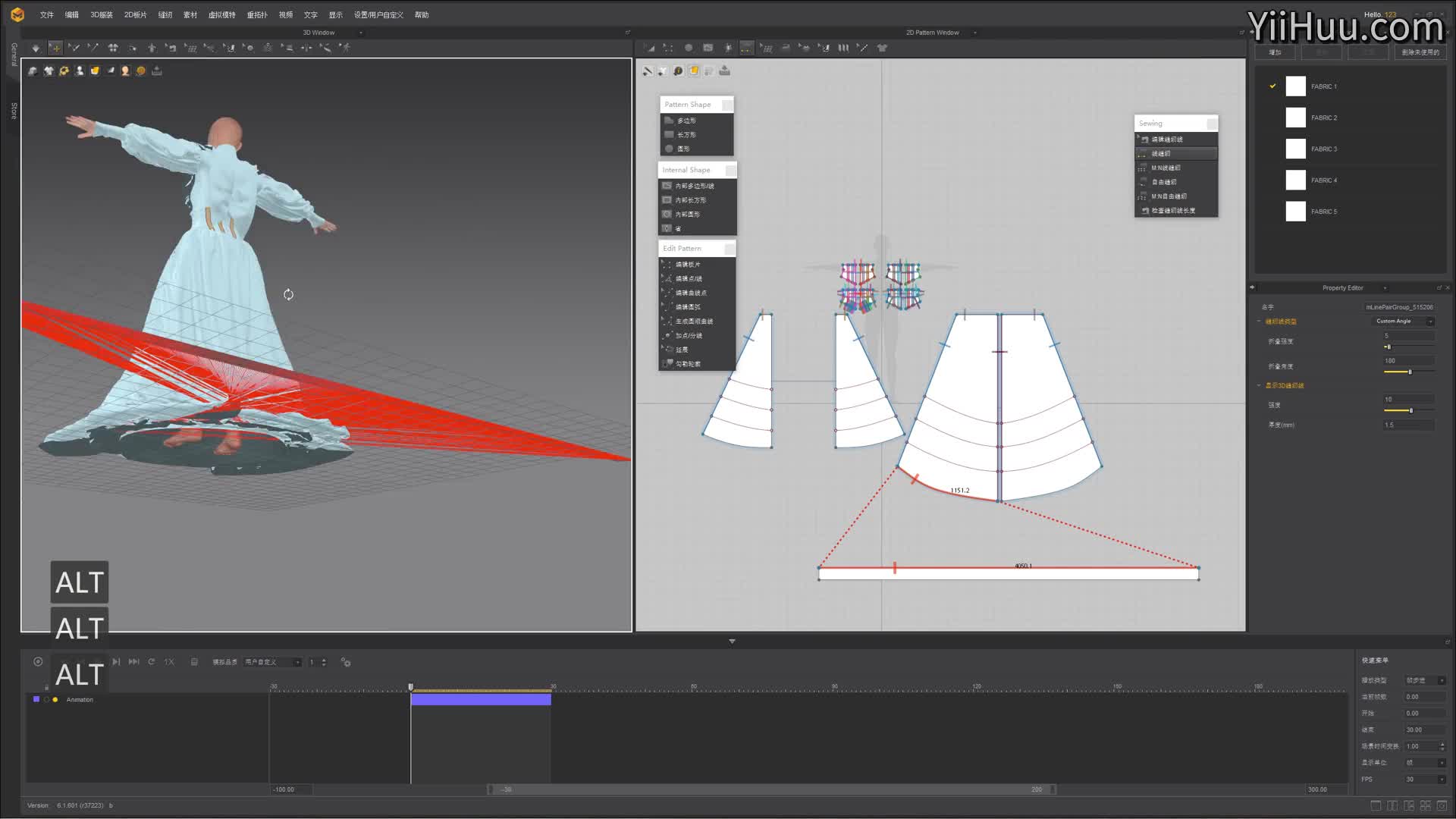Activate the select/move tool in 3D toolbar
The image size is (1456, 819).
pos(55,48)
